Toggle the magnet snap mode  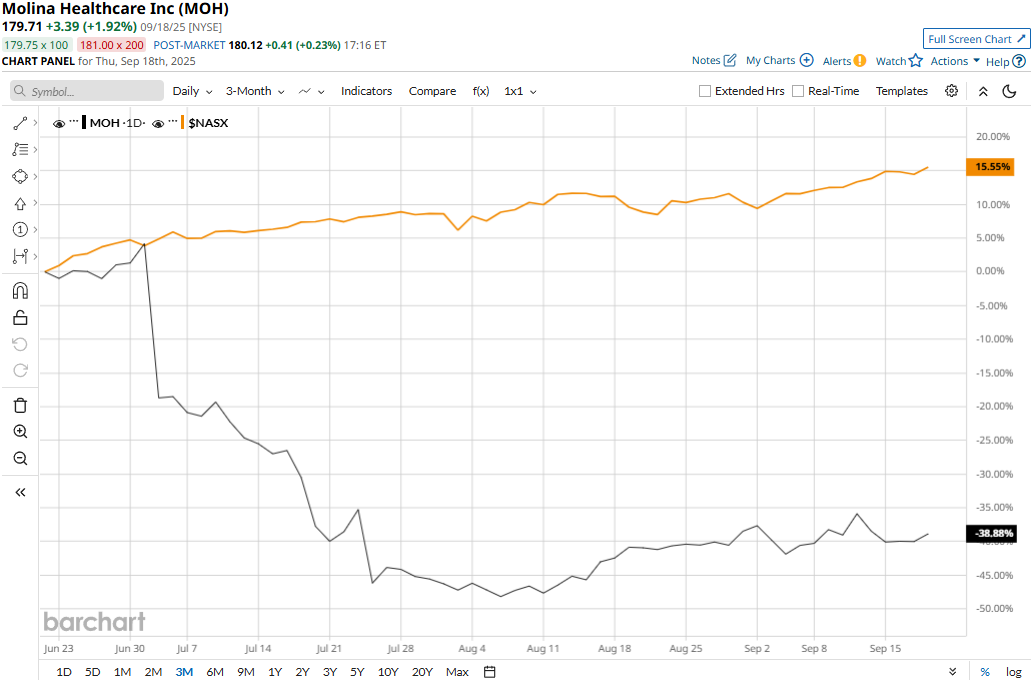pyautogui.click(x=20, y=291)
